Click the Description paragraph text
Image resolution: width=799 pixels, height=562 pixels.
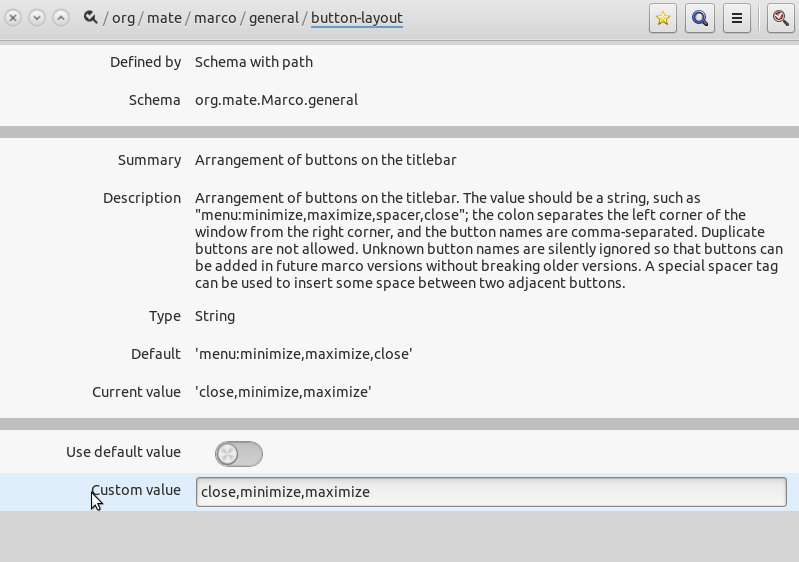[489, 240]
